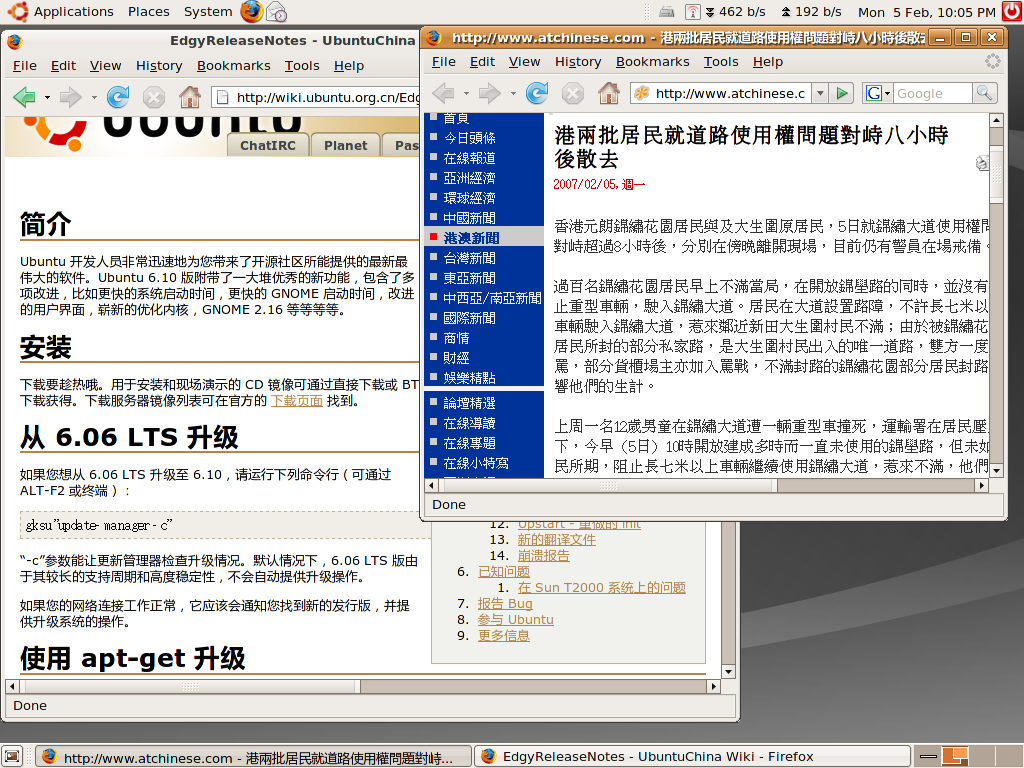Open Edit menu in atchinese window
The image size is (1024, 768).
pyautogui.click(x=482, y=62)
